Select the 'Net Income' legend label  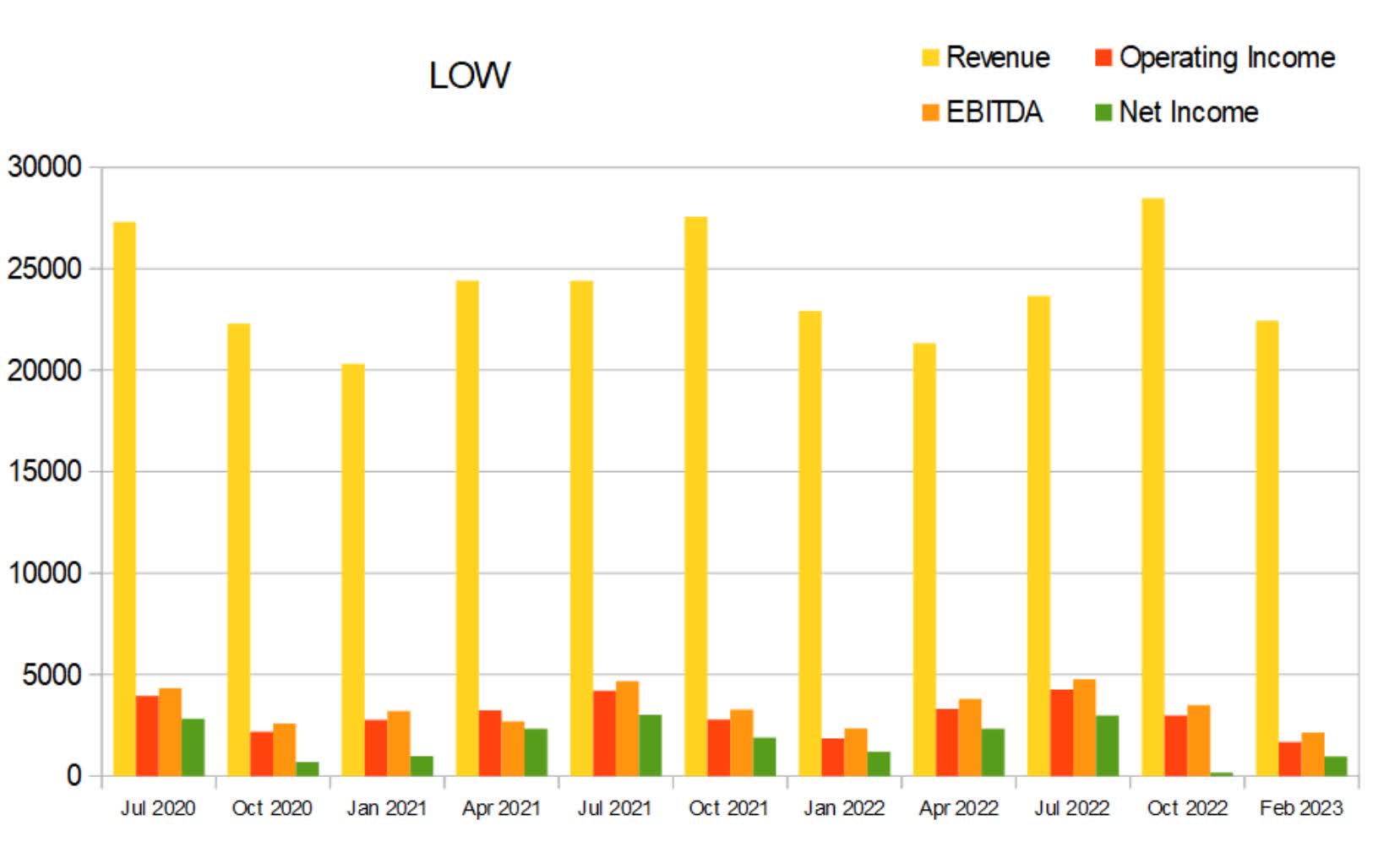(x=1189, y=112)
